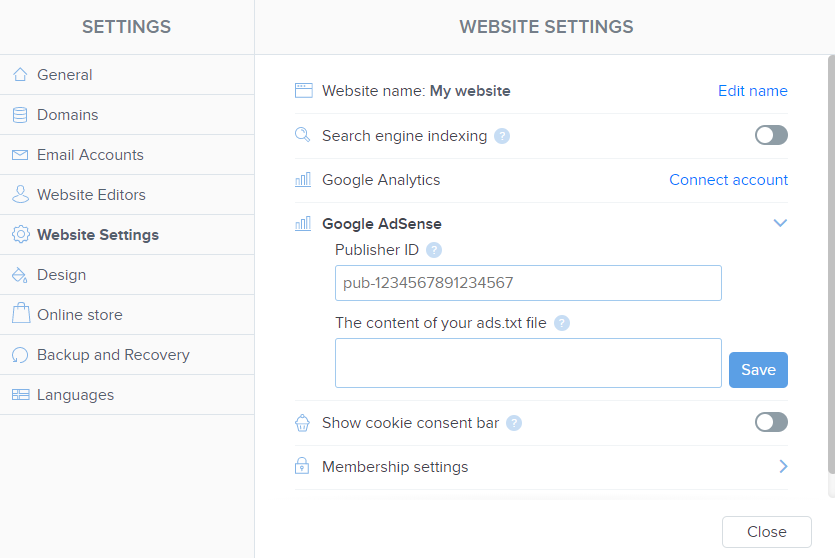
Task: Open the General settings section
Action: click(x=127, y=75)
